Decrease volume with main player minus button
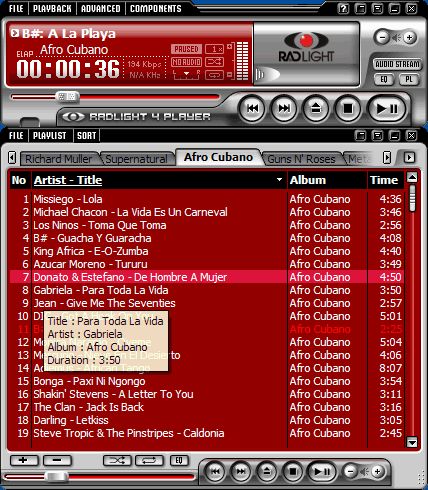The height and width of the screenshot is (490, 428). point(382,37)
